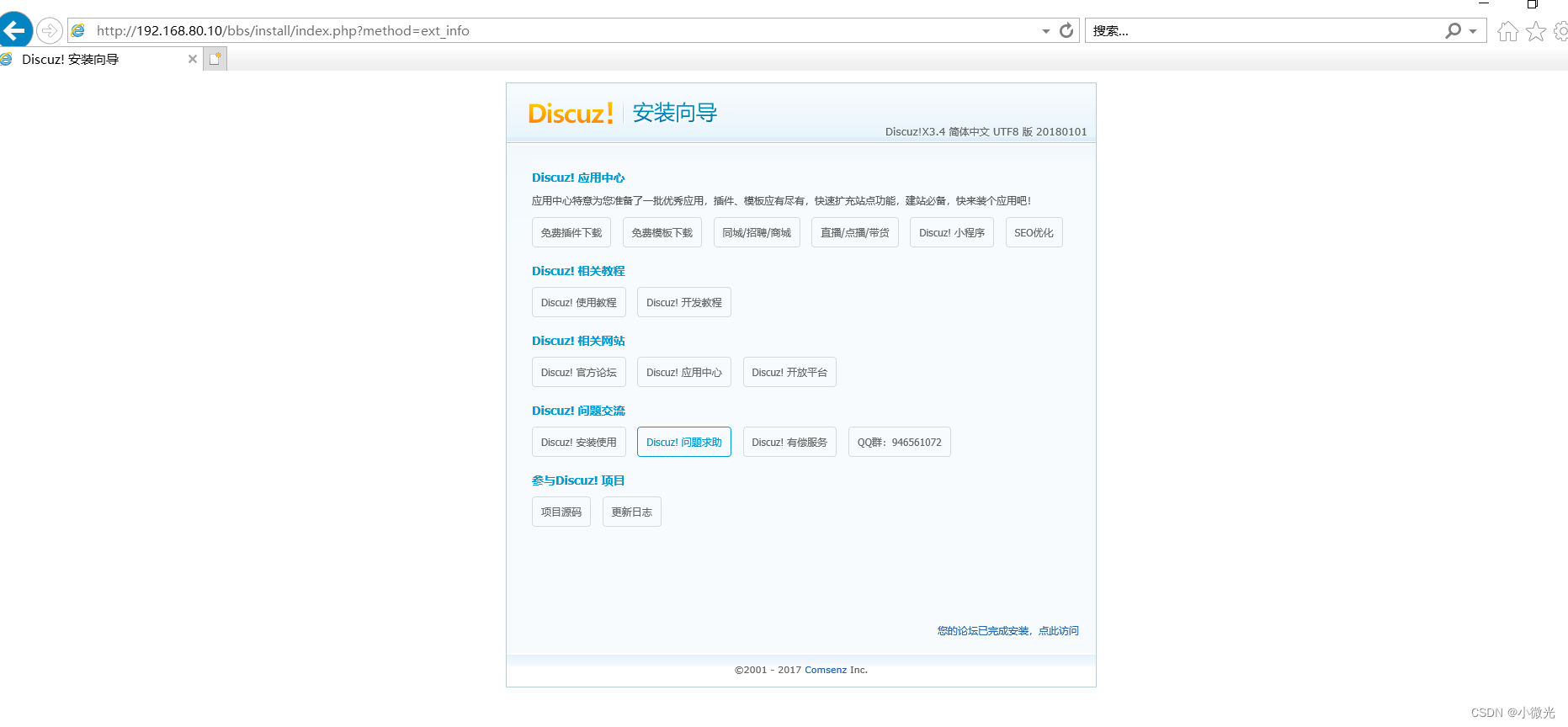The width and height of the screenshot is (1568, 727).
Task: Expand the search provider dropdown arrow
Action: pos(1473,31)
